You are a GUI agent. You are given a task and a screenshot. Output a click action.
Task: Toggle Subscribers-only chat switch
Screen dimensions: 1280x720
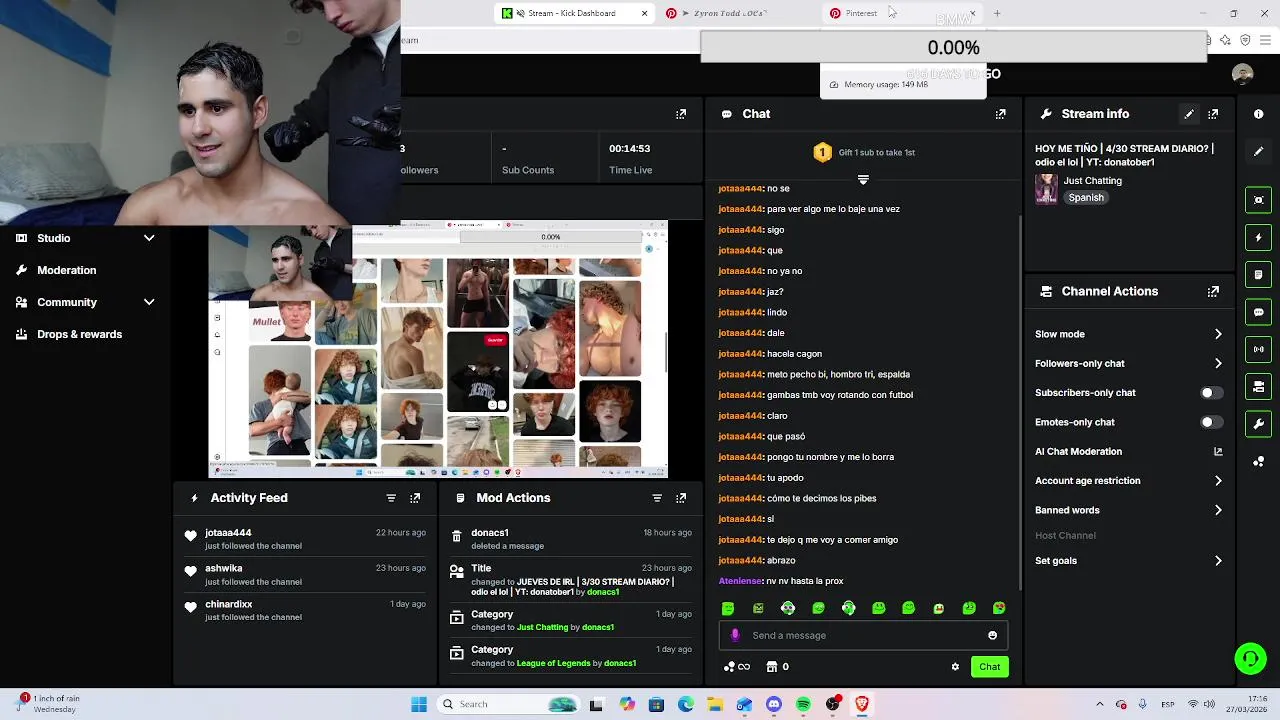tap(1210, 393)
